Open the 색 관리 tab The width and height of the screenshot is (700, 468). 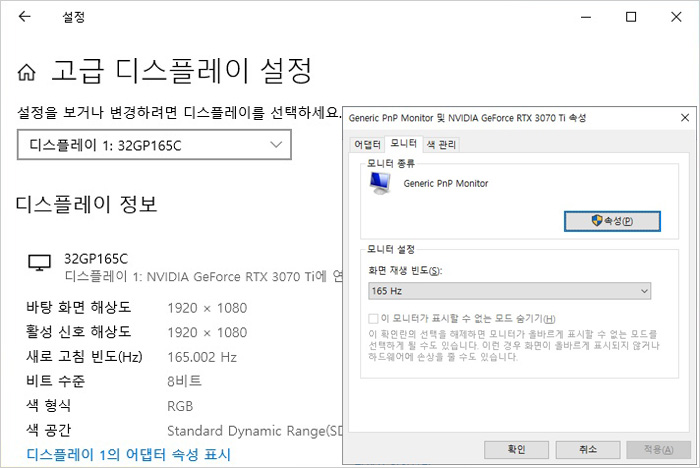click(441, 144)
